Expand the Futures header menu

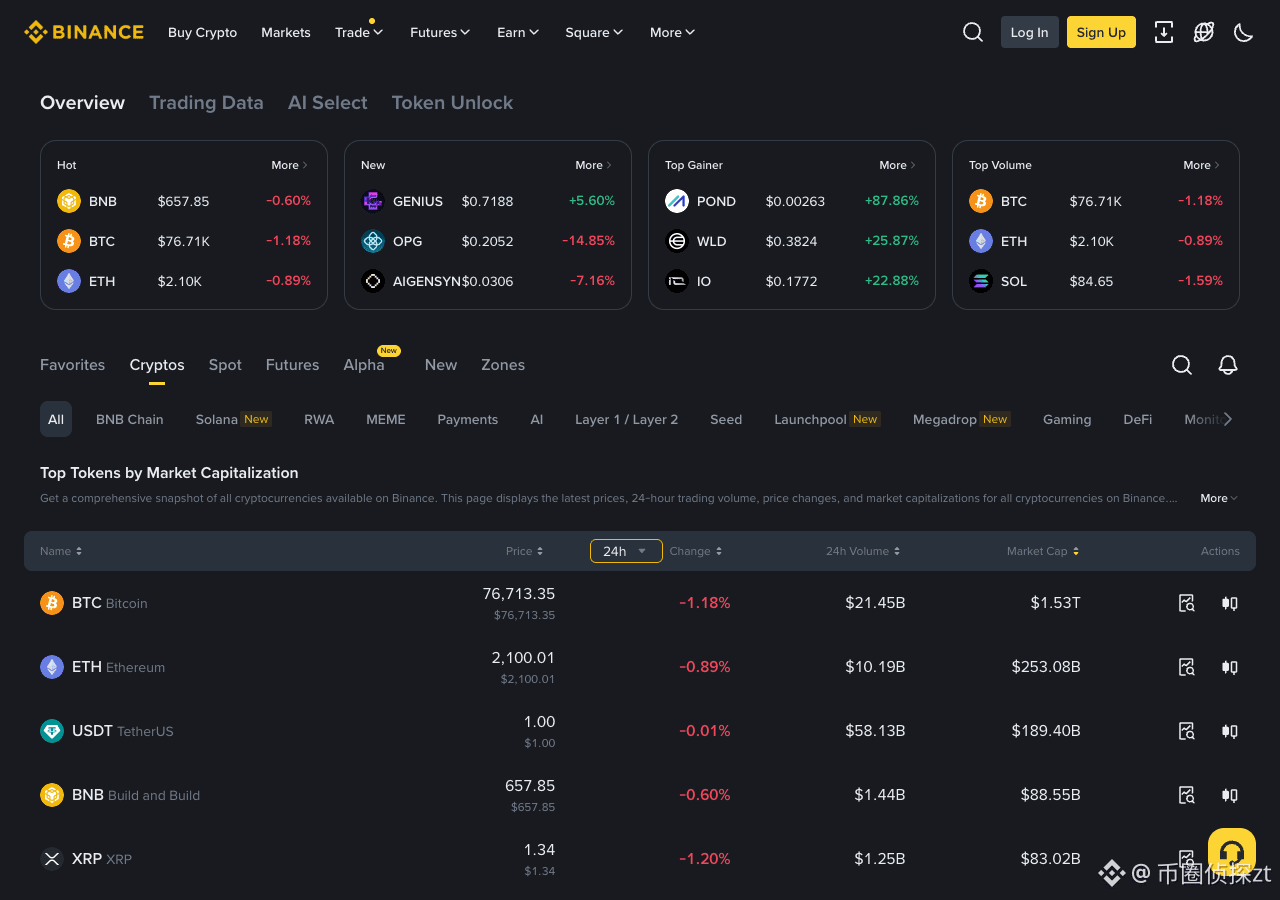[x=440, y=32]
